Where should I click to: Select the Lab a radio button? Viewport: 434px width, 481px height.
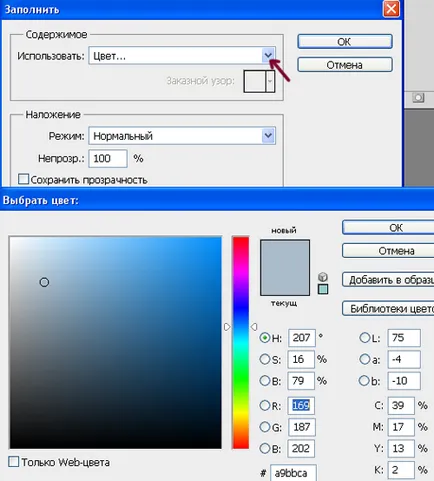[x=365, y=359]
